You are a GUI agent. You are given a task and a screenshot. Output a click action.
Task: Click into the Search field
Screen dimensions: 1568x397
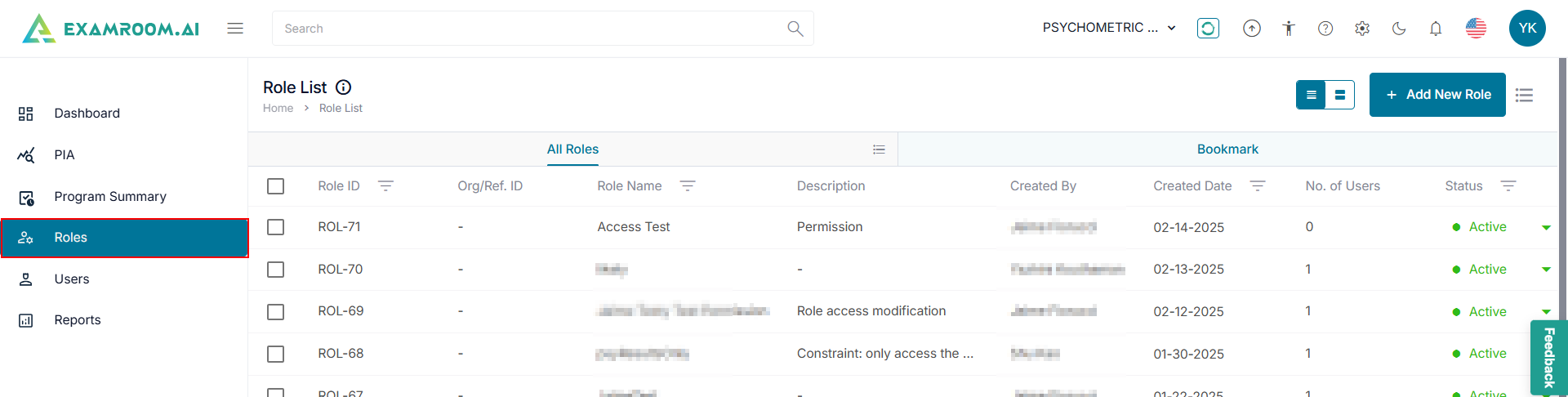click(x=531, y=29)
